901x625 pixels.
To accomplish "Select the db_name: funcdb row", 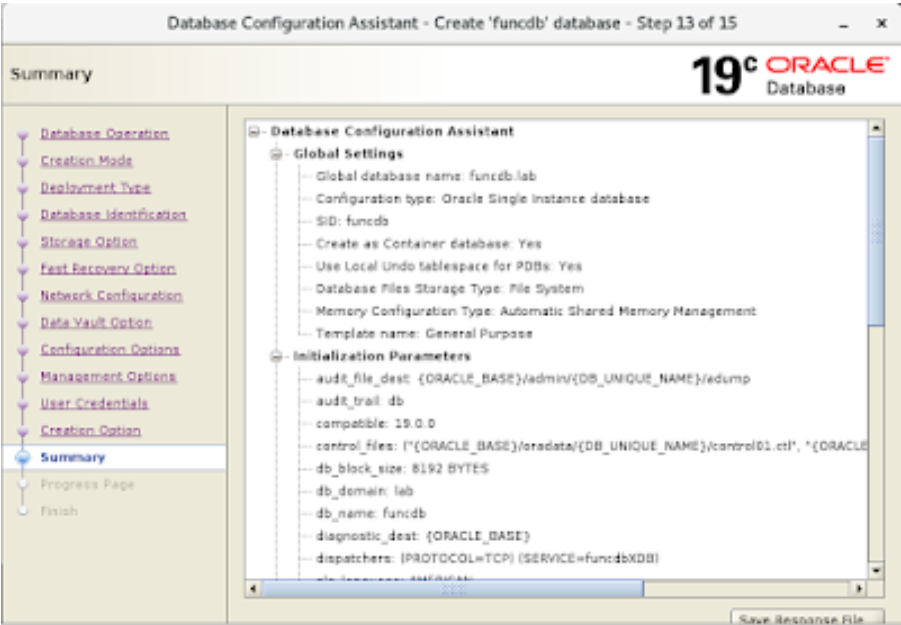I will coord(371,513).
